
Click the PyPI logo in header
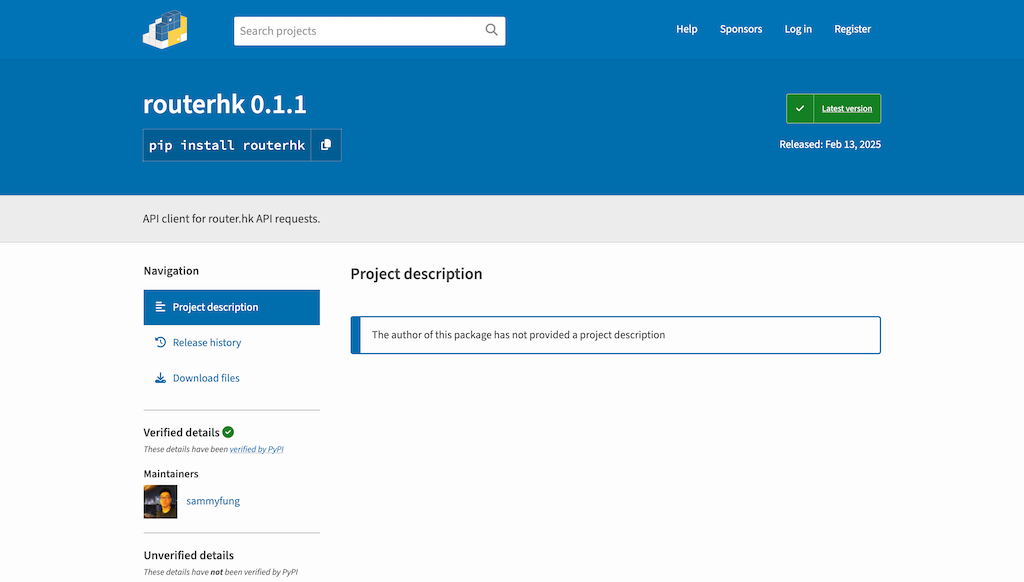click(165, 30)
